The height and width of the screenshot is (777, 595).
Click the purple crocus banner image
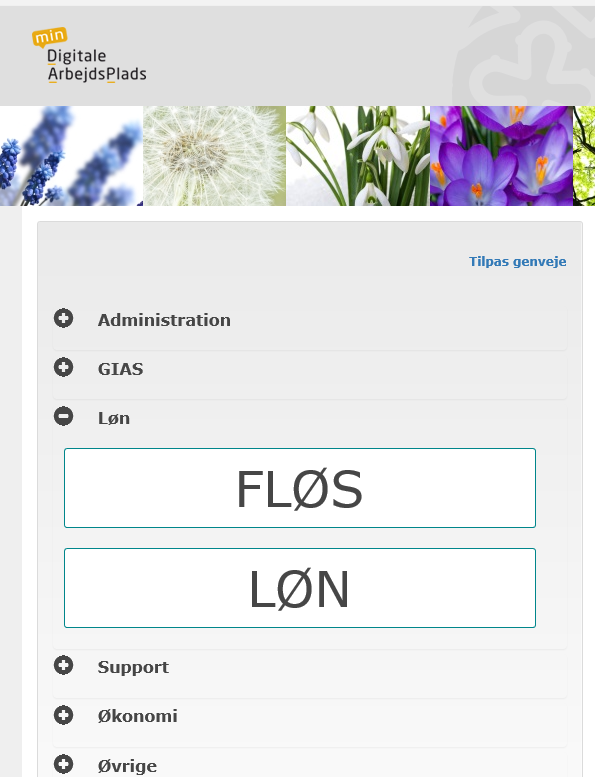[x=501, y=156]
